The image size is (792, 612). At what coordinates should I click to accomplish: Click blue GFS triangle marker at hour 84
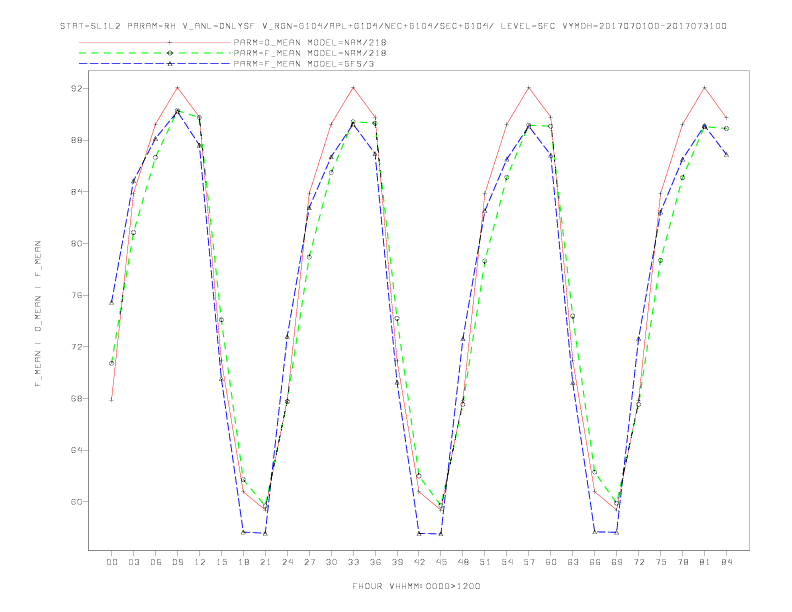726,155
